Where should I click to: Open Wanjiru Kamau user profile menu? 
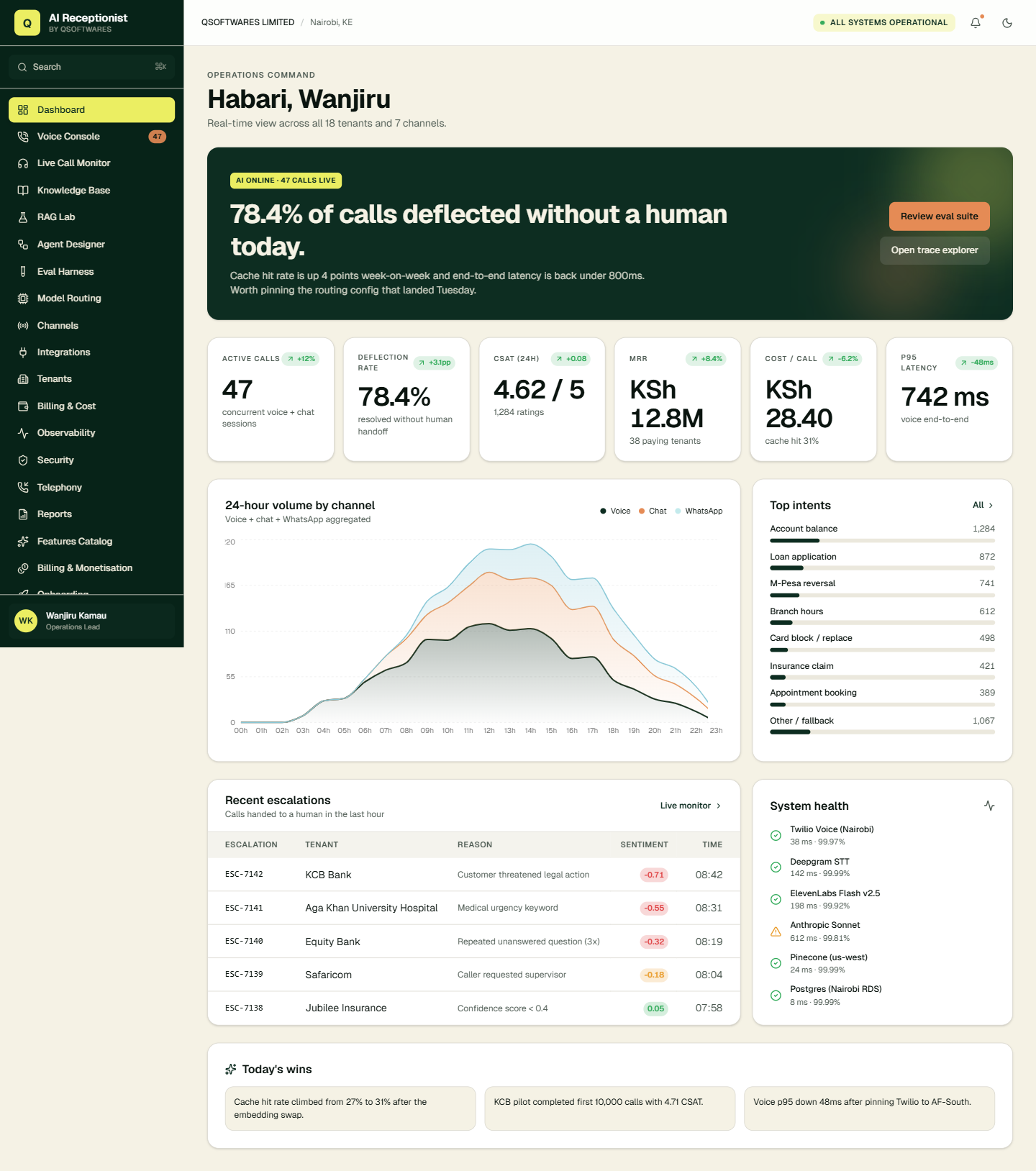pyautogui.click(x=92, y=621)
